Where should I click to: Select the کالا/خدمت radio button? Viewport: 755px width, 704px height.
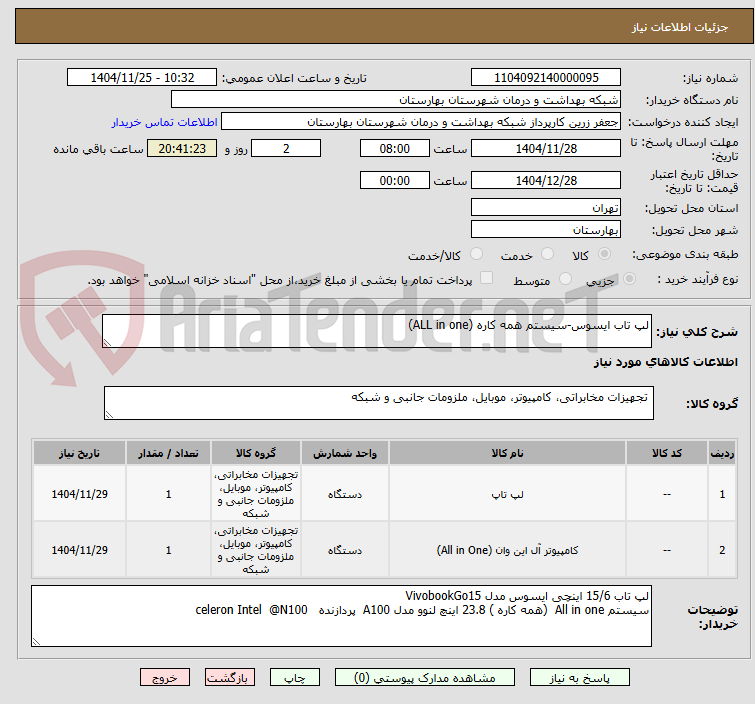point(476,254)
